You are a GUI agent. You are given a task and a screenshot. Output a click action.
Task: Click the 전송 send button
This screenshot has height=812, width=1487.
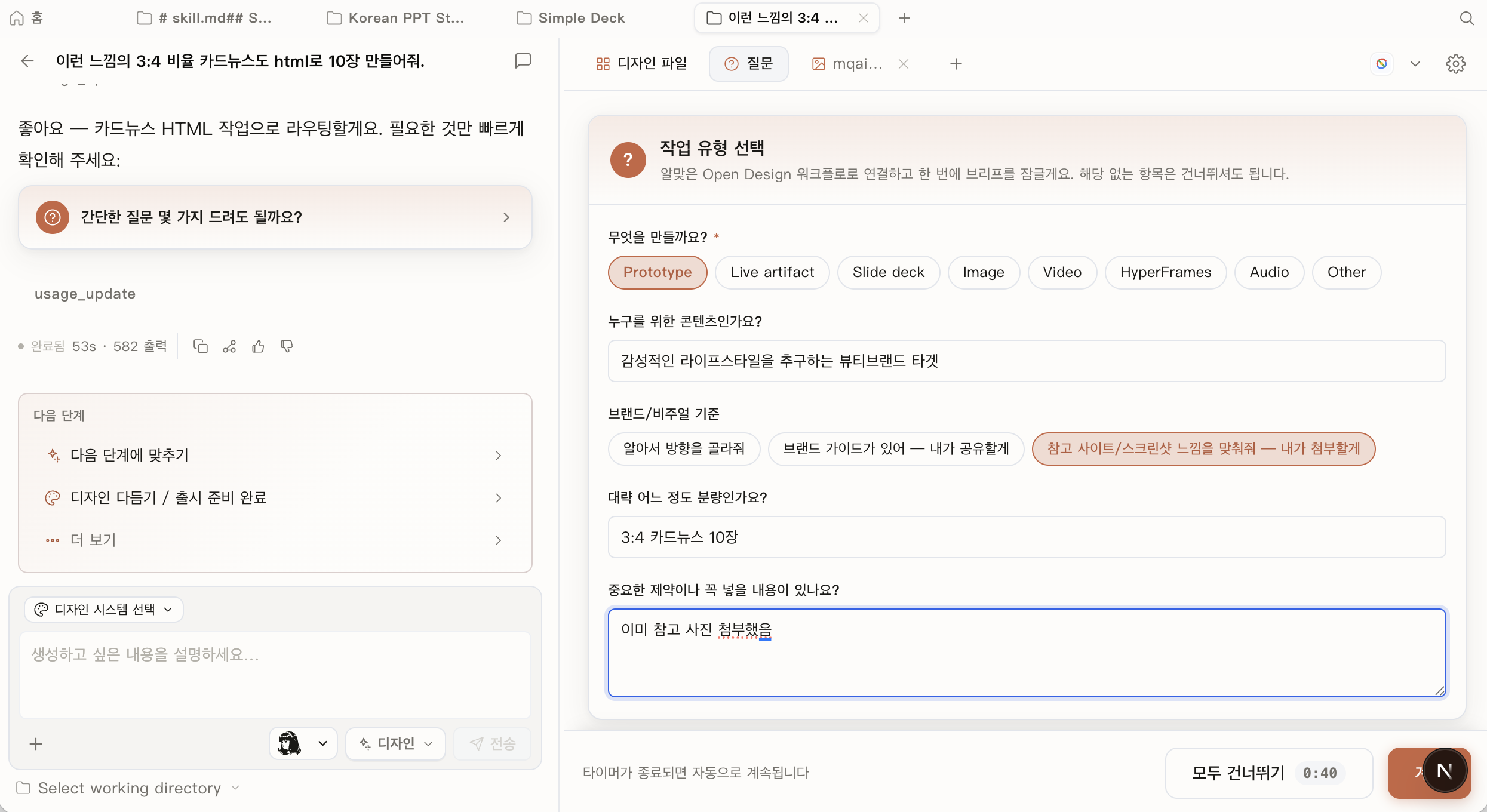coord(492,743)
